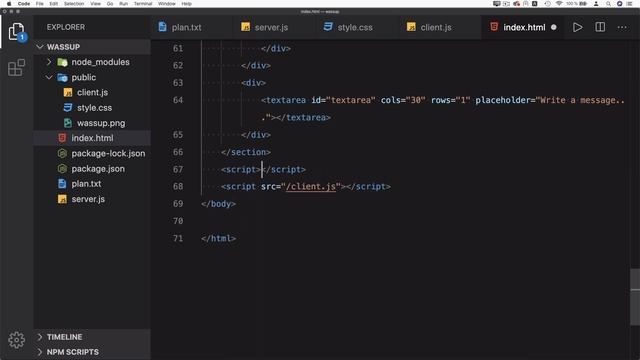Image resolution: width=640 pixels, height=360 pixels.
Task: Click the public folder icon
Action: [x=62, y=77]
